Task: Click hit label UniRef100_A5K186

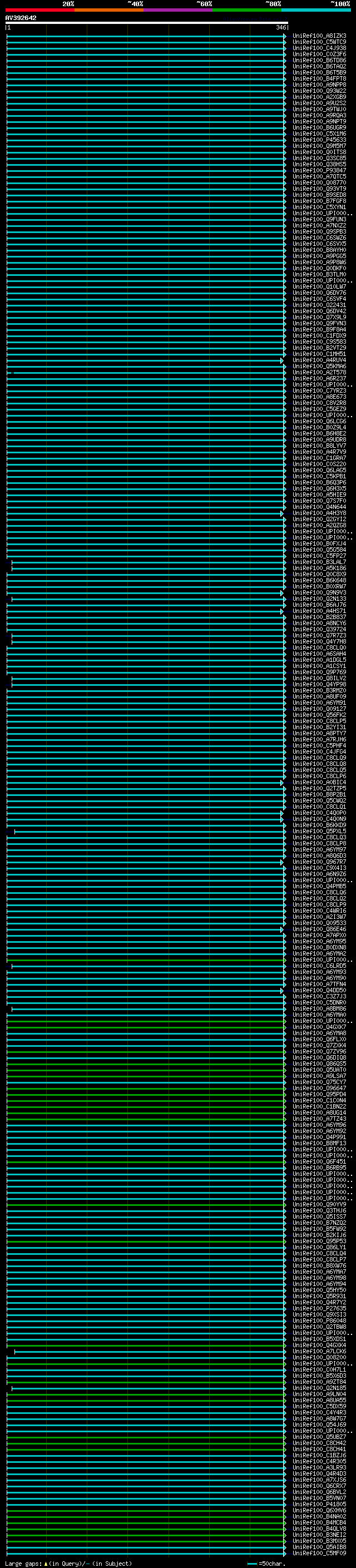Action: click(x=319, y=568)
